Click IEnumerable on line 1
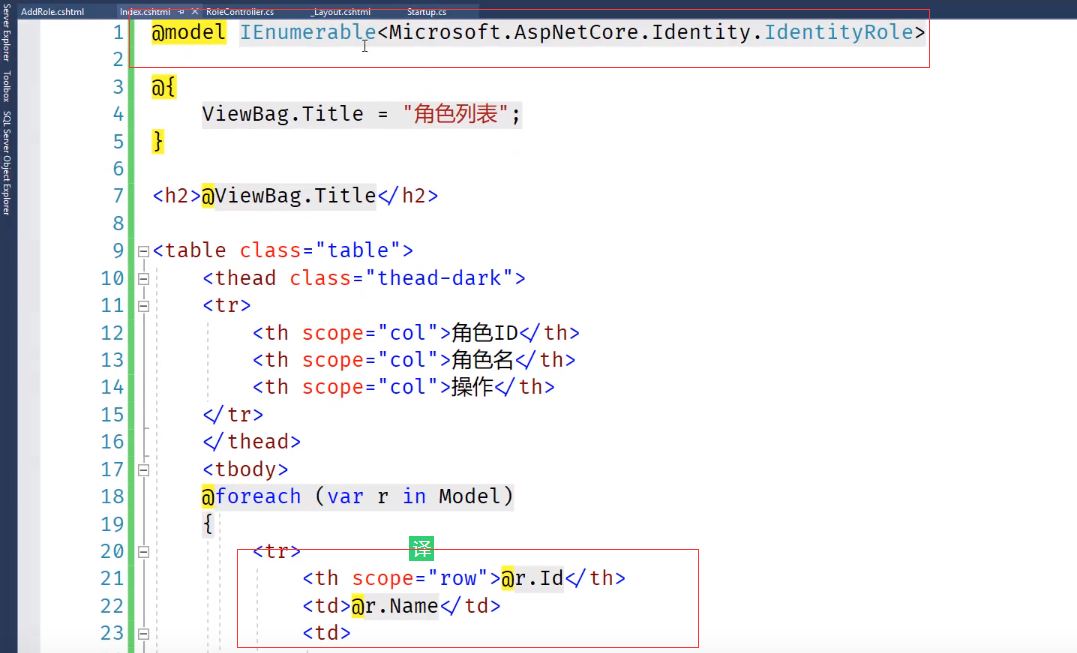 click(308, 32)
